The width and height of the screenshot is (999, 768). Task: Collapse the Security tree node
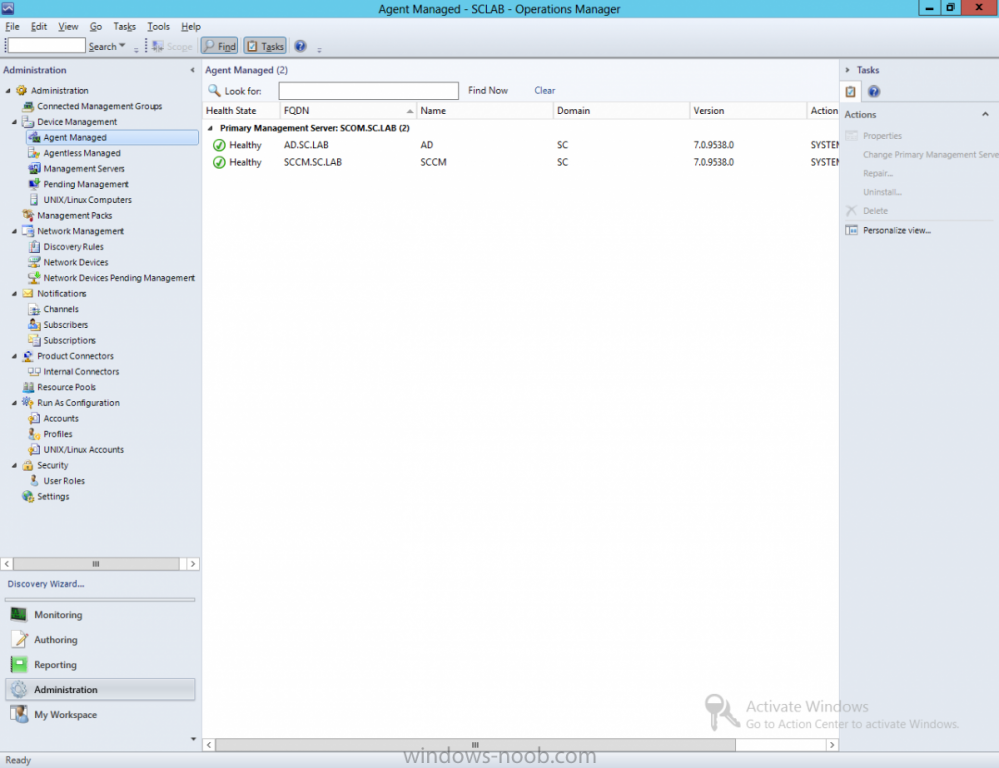pos(15,465)
